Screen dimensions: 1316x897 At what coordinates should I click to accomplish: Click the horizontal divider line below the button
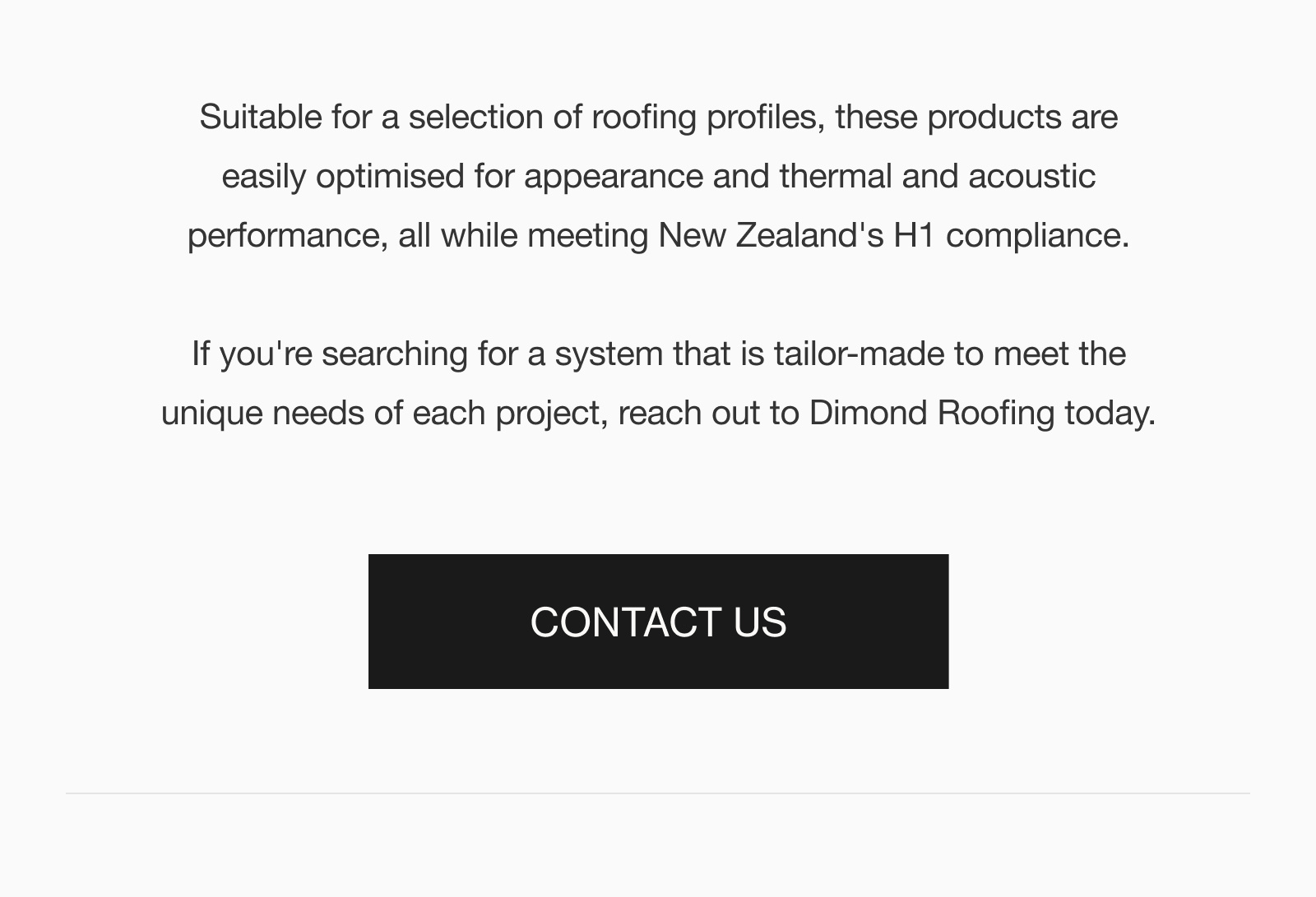click(x=658, y=793)
